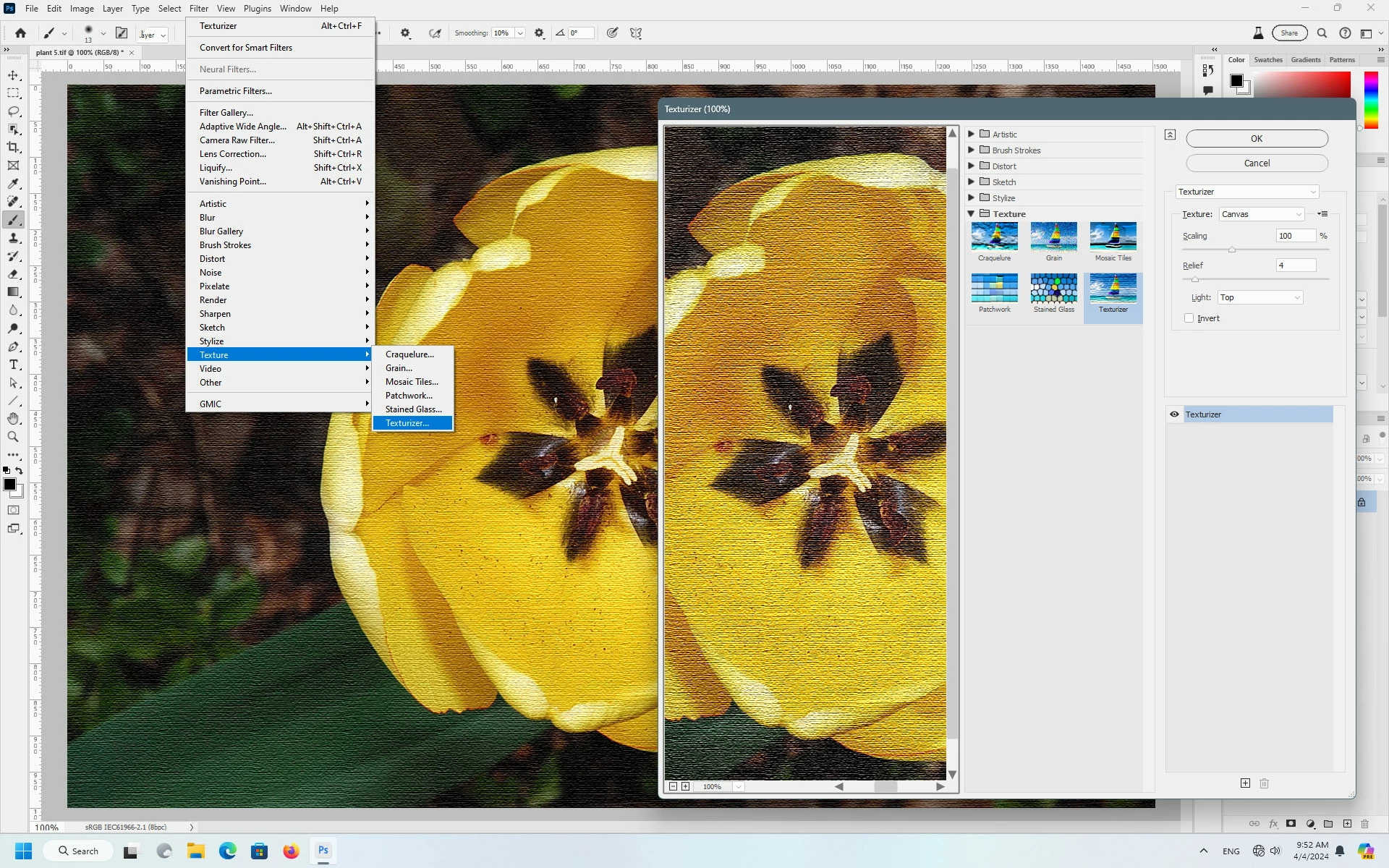Choose Stained Glass from Texture submenu
Image resolution: width=1389 pixels, height=868 pixels.
point(413,409)
